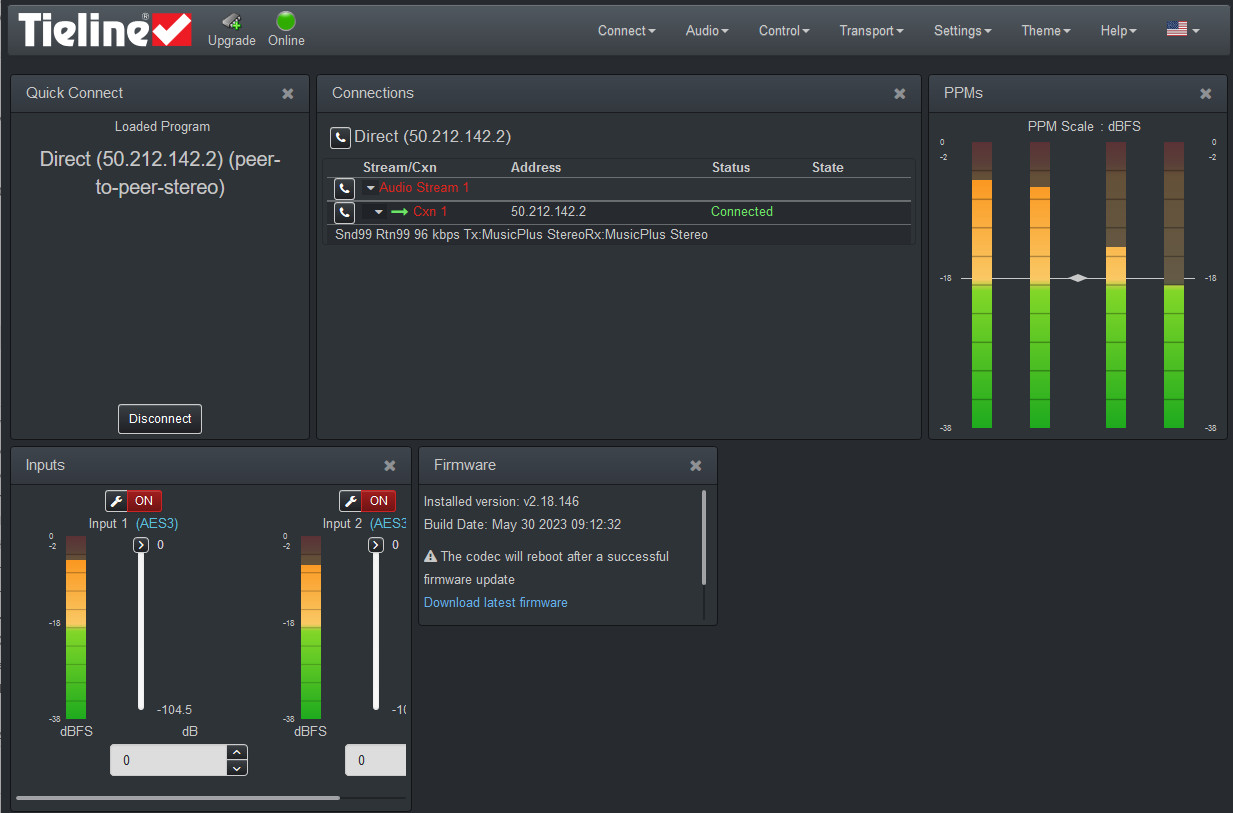This screenshot has width=1233, height=813.
Task: Click the green Online status indicator
Action: coord(286,21)
